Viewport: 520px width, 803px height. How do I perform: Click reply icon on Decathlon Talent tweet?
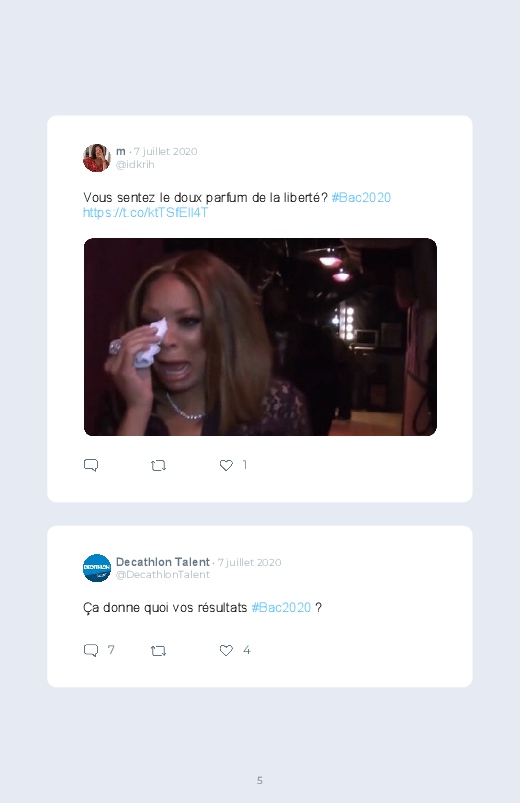coord(91,650)
